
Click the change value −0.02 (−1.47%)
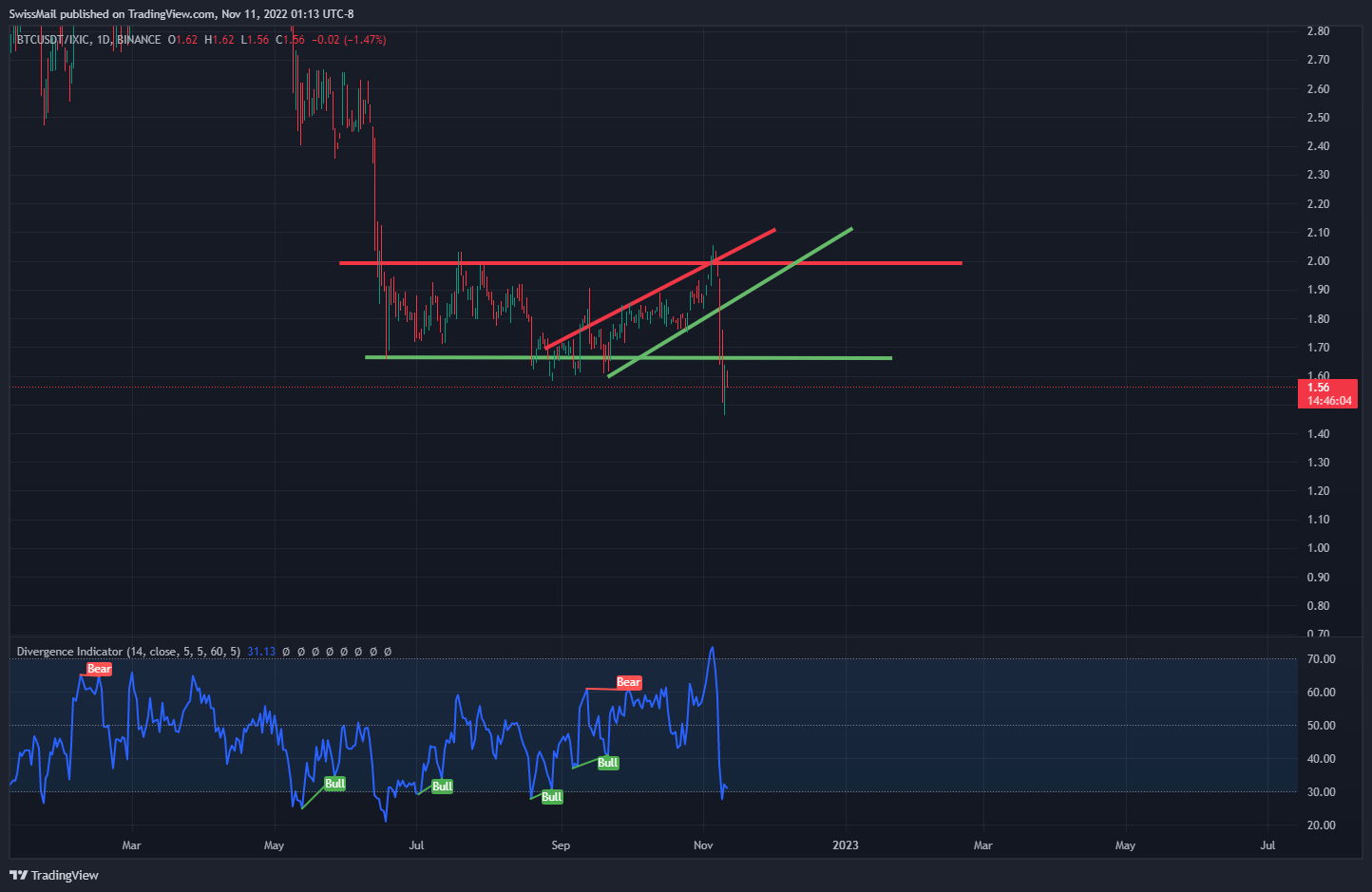pos(349,40)
